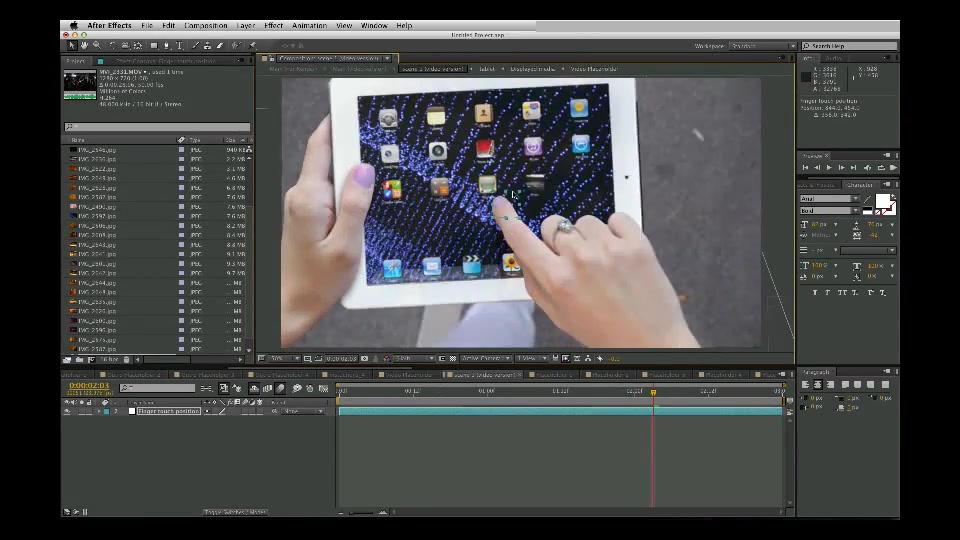Open the Layer menu
Viewport: 960px width, 540px height.
click(246, 26)
